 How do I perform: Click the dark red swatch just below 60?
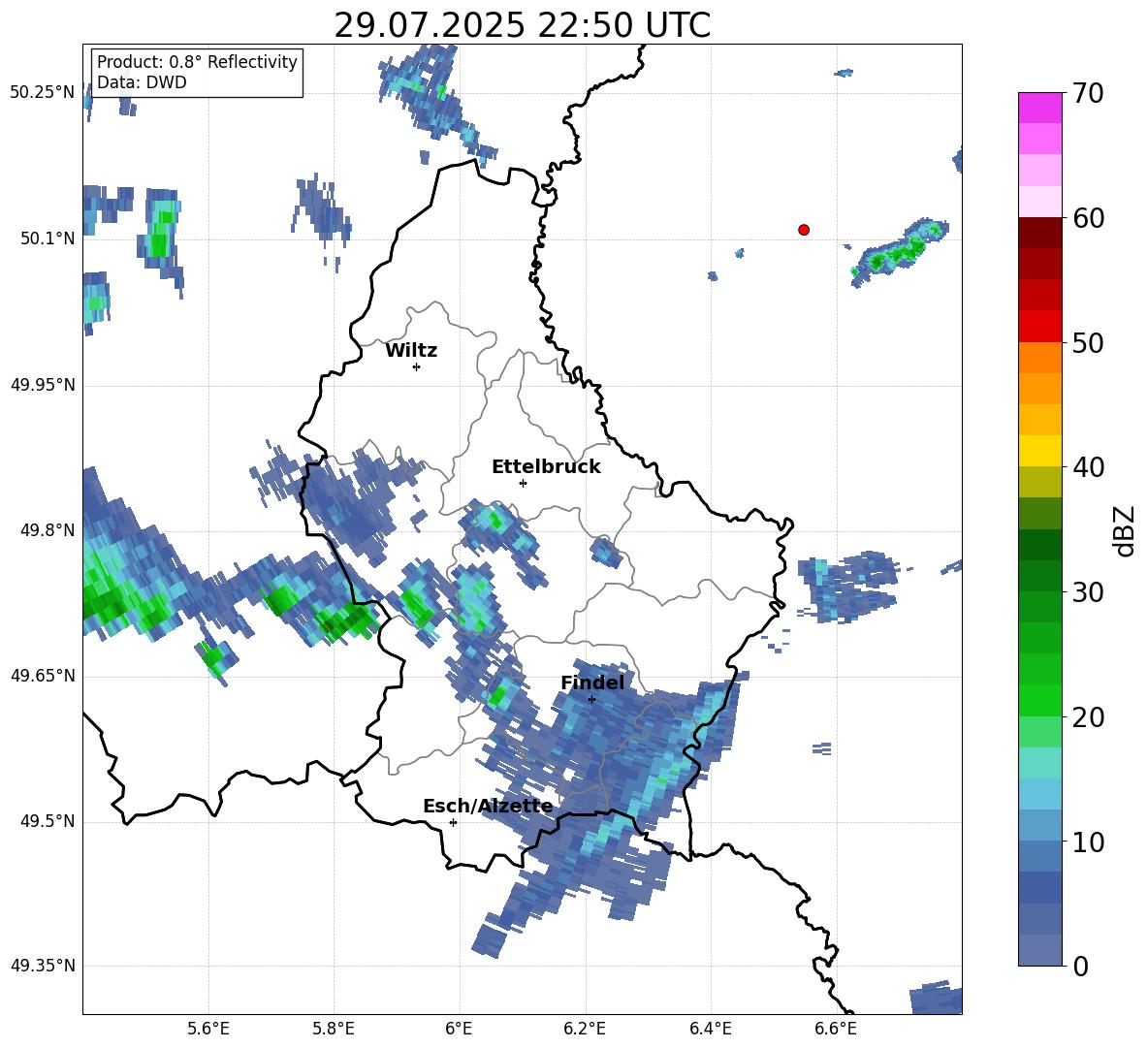coord(1039,233)
